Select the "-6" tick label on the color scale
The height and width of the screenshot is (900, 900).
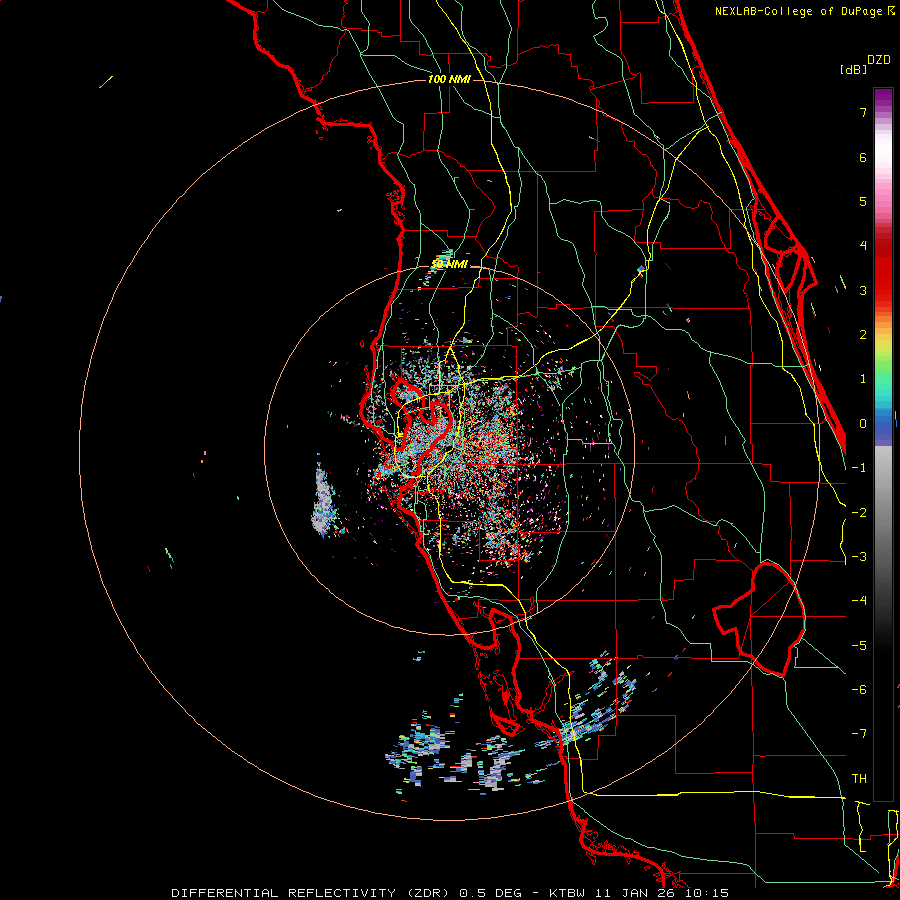click(859, 690)
